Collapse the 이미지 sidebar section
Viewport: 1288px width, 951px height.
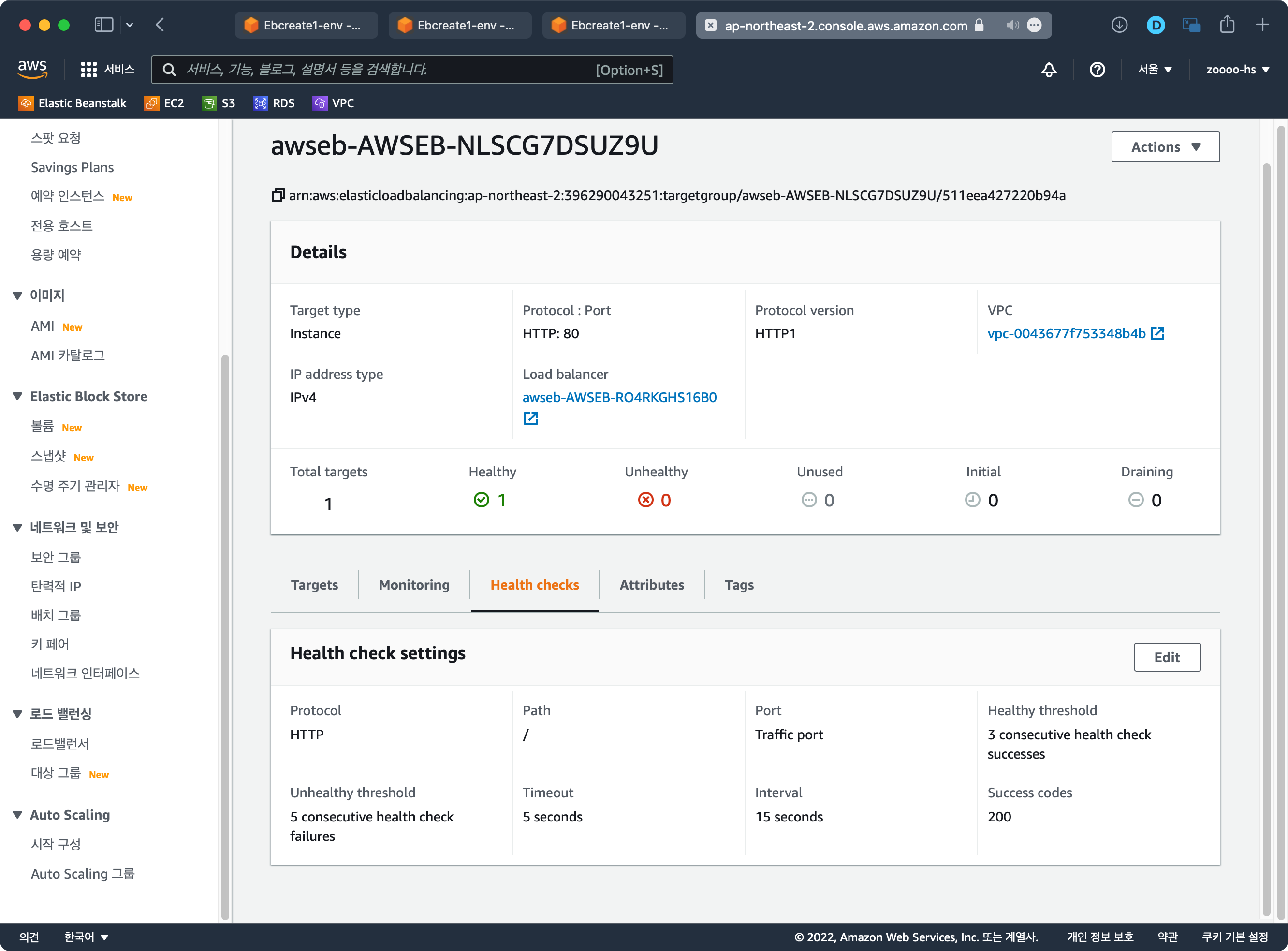pyautogui.click(x=17, y=295)
